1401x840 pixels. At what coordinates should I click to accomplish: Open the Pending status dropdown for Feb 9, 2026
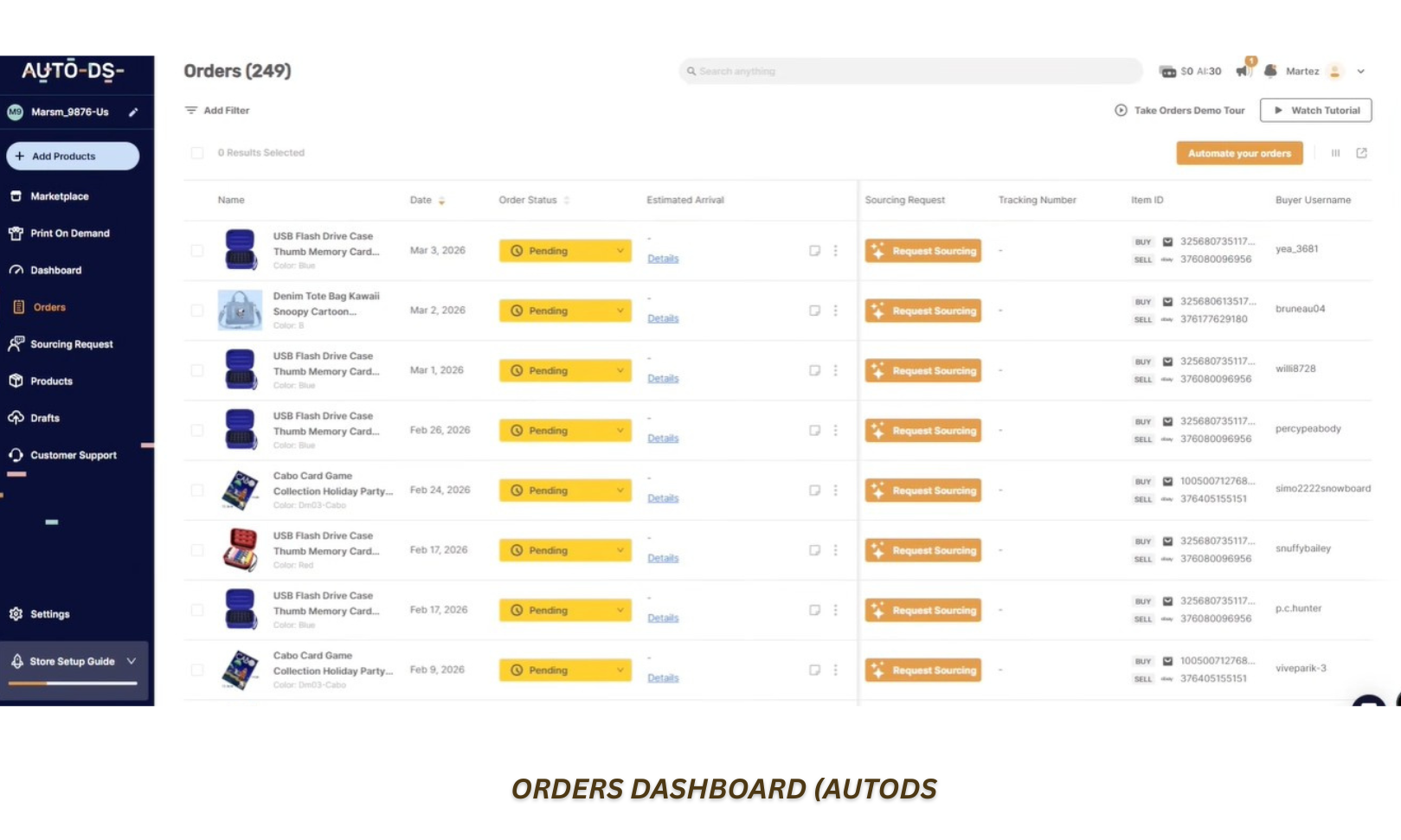(565, 670)
